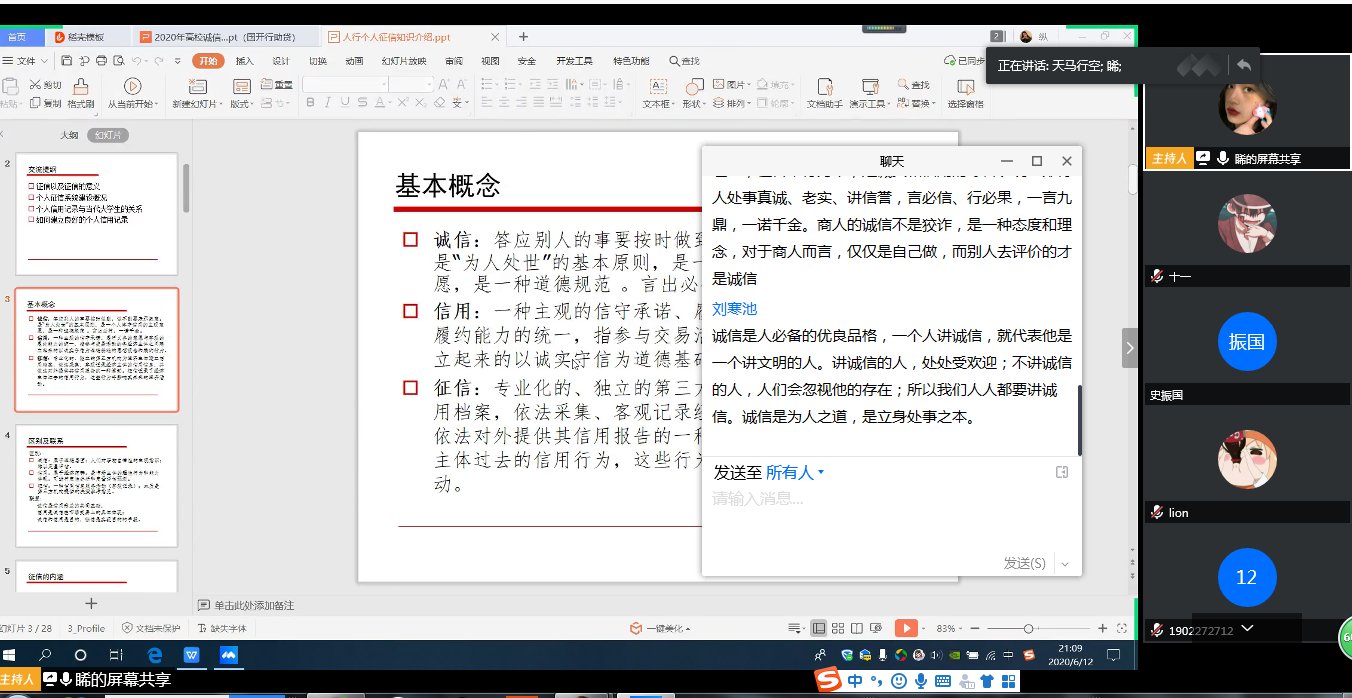The height and width of the screenshot is (698, 1352).
Task: Click the 发送(S) send button in chat
Action: click(1024, 564)
